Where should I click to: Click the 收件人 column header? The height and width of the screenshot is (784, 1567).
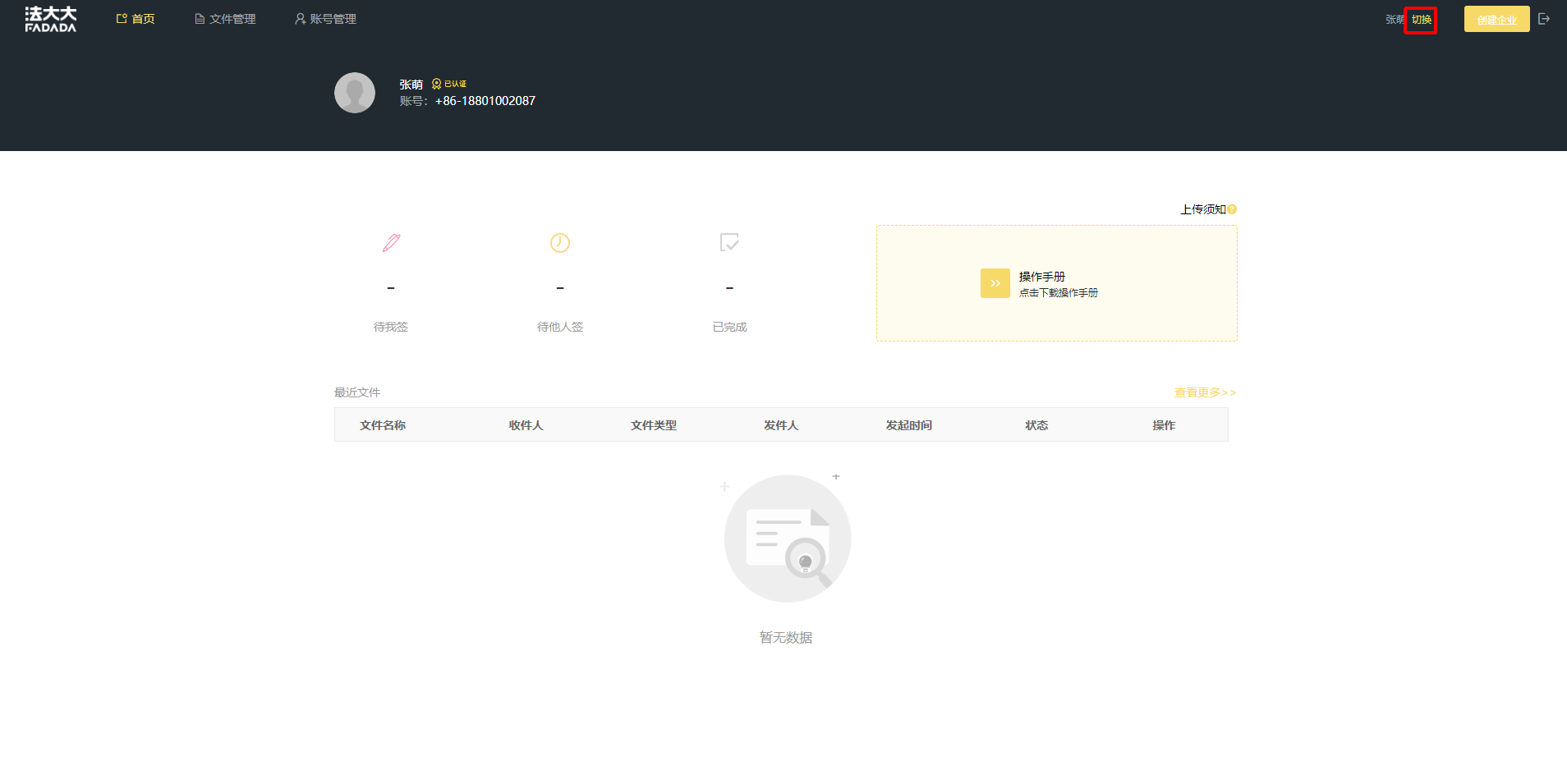pos(526,425)
